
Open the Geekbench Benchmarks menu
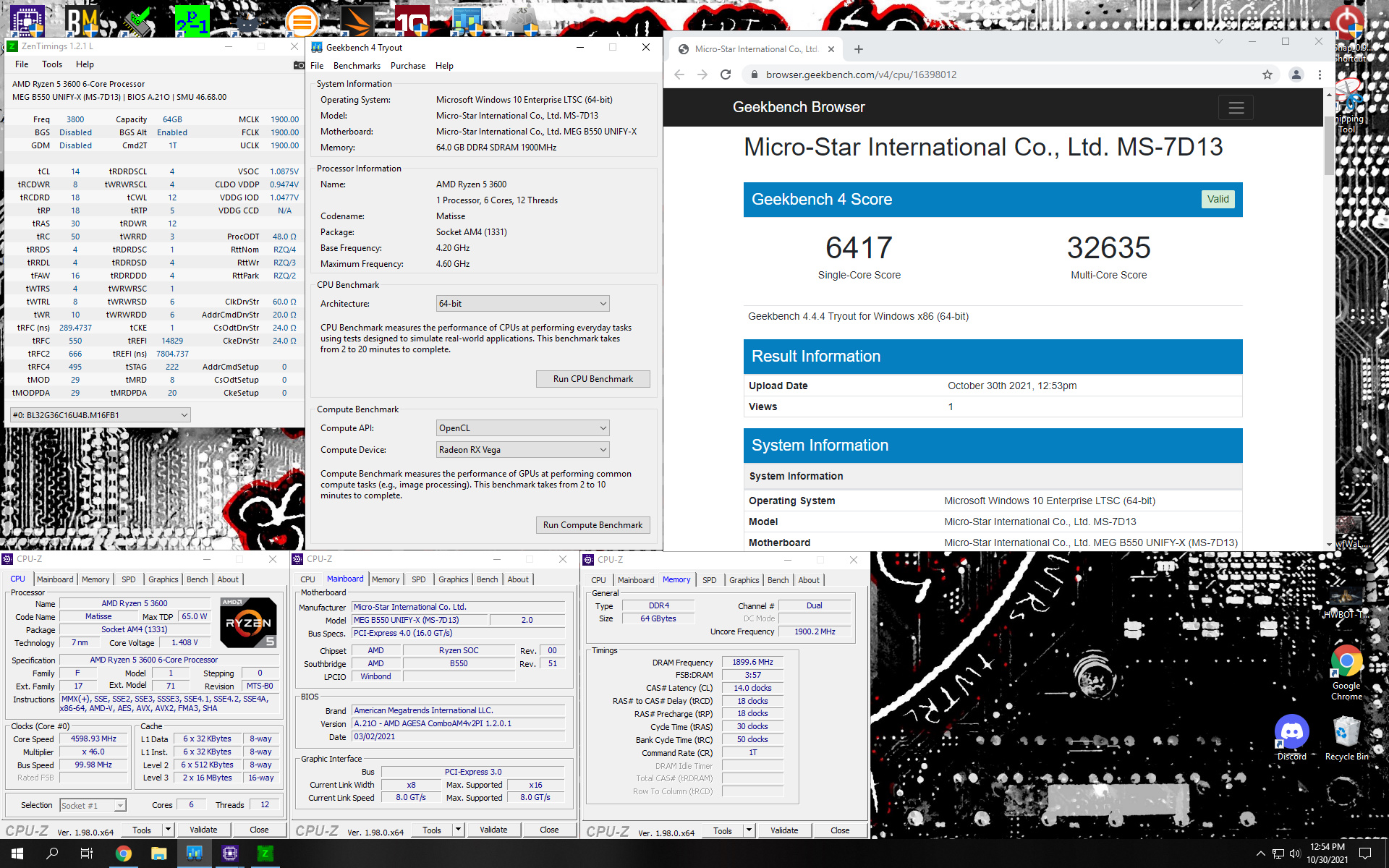[x=357, y=66]
